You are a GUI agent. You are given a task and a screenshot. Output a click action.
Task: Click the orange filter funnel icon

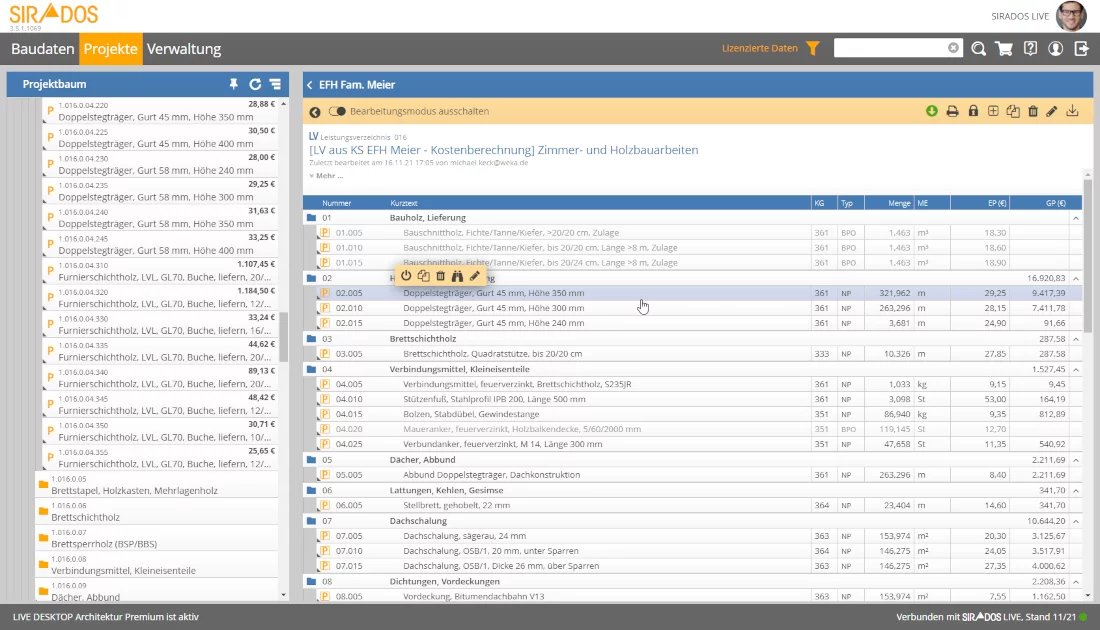(813, 48)
